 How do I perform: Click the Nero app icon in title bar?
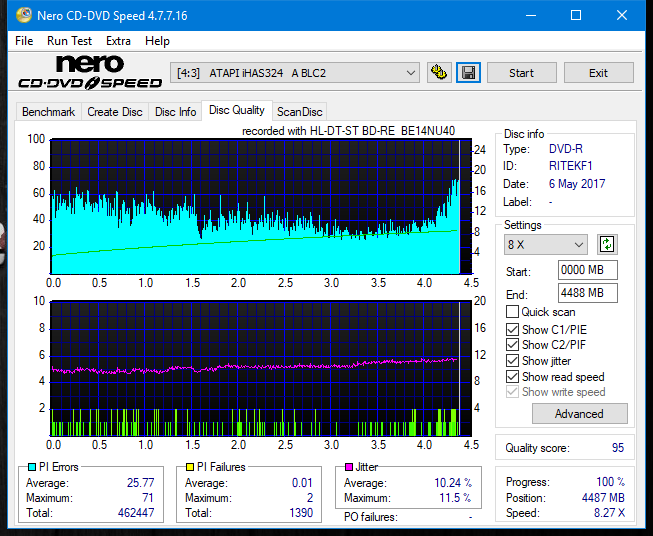(23, 15)
